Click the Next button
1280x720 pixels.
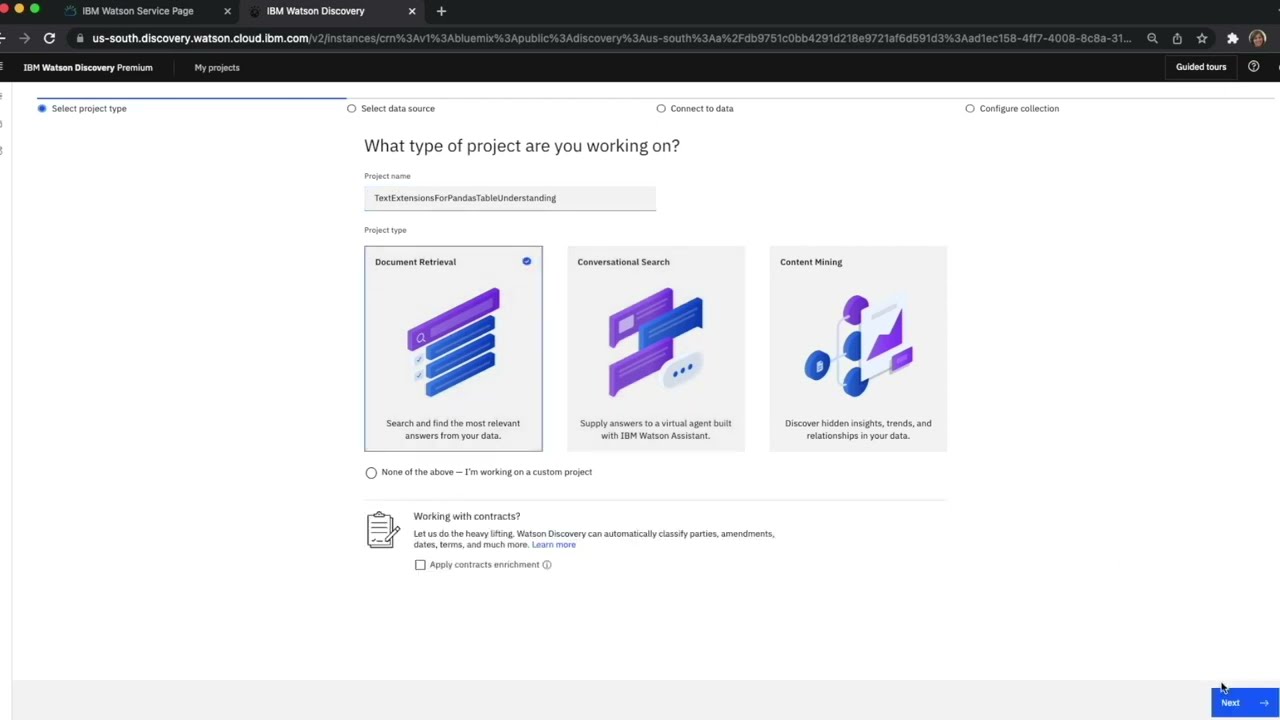click(1243, 703)
